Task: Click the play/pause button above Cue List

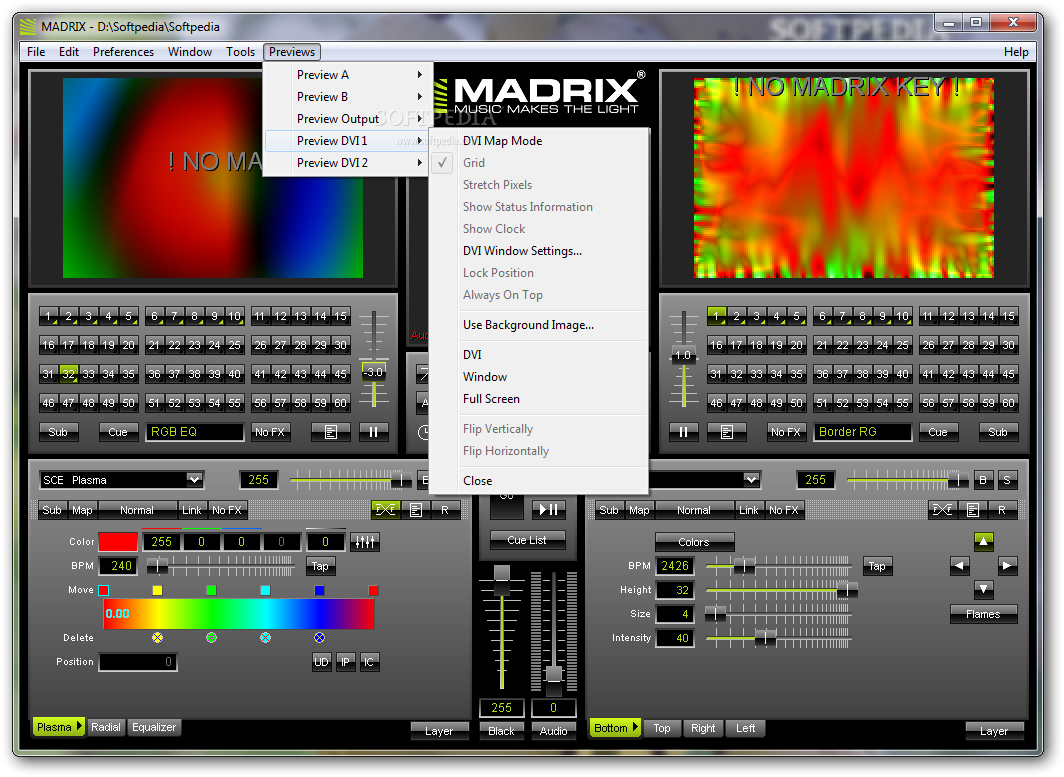Action: [548, 508]
